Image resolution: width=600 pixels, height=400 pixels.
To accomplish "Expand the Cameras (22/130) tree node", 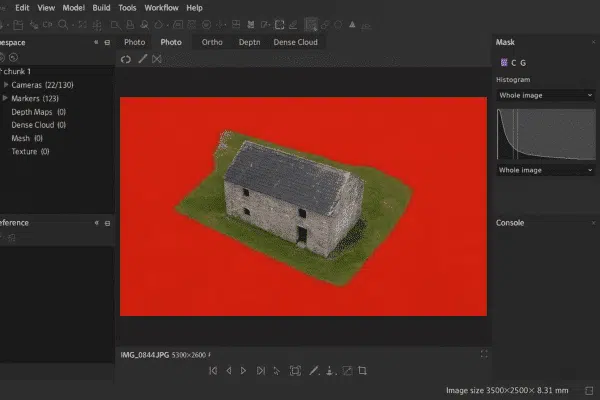I will coord(6,85).
